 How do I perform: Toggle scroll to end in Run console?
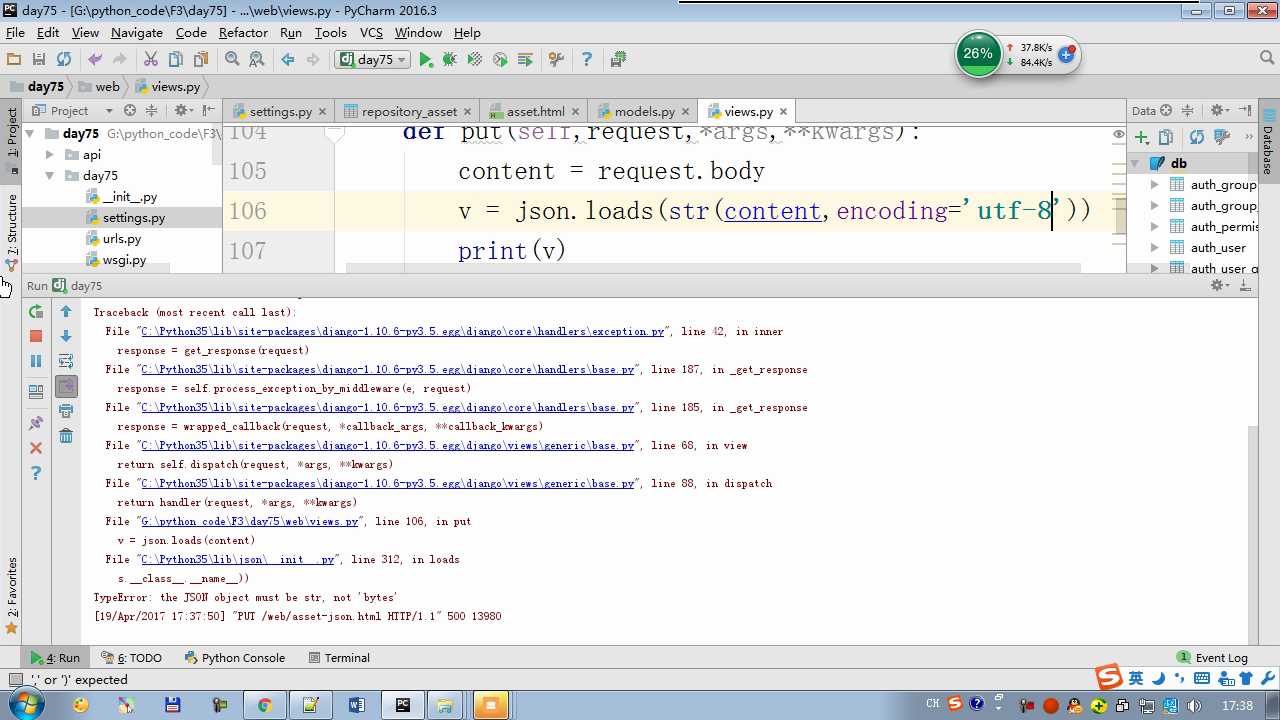click(66, 386)
